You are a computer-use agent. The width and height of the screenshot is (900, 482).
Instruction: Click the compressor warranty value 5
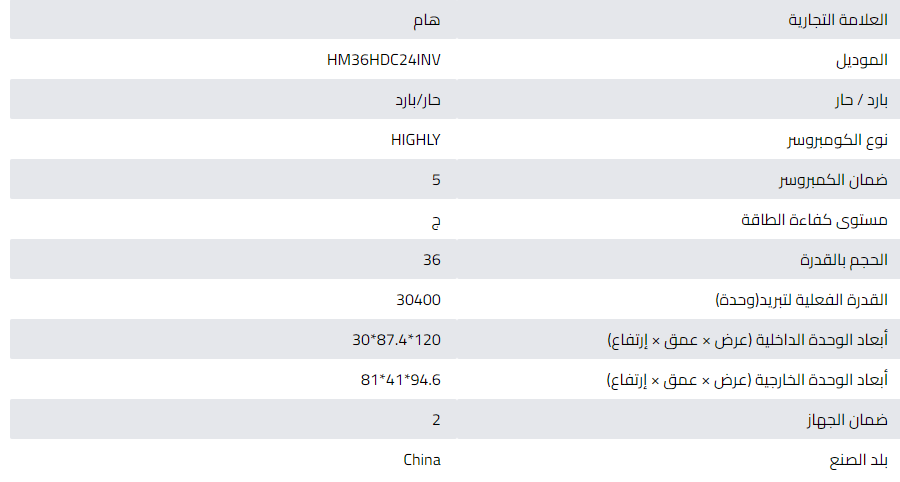point(435,180)
